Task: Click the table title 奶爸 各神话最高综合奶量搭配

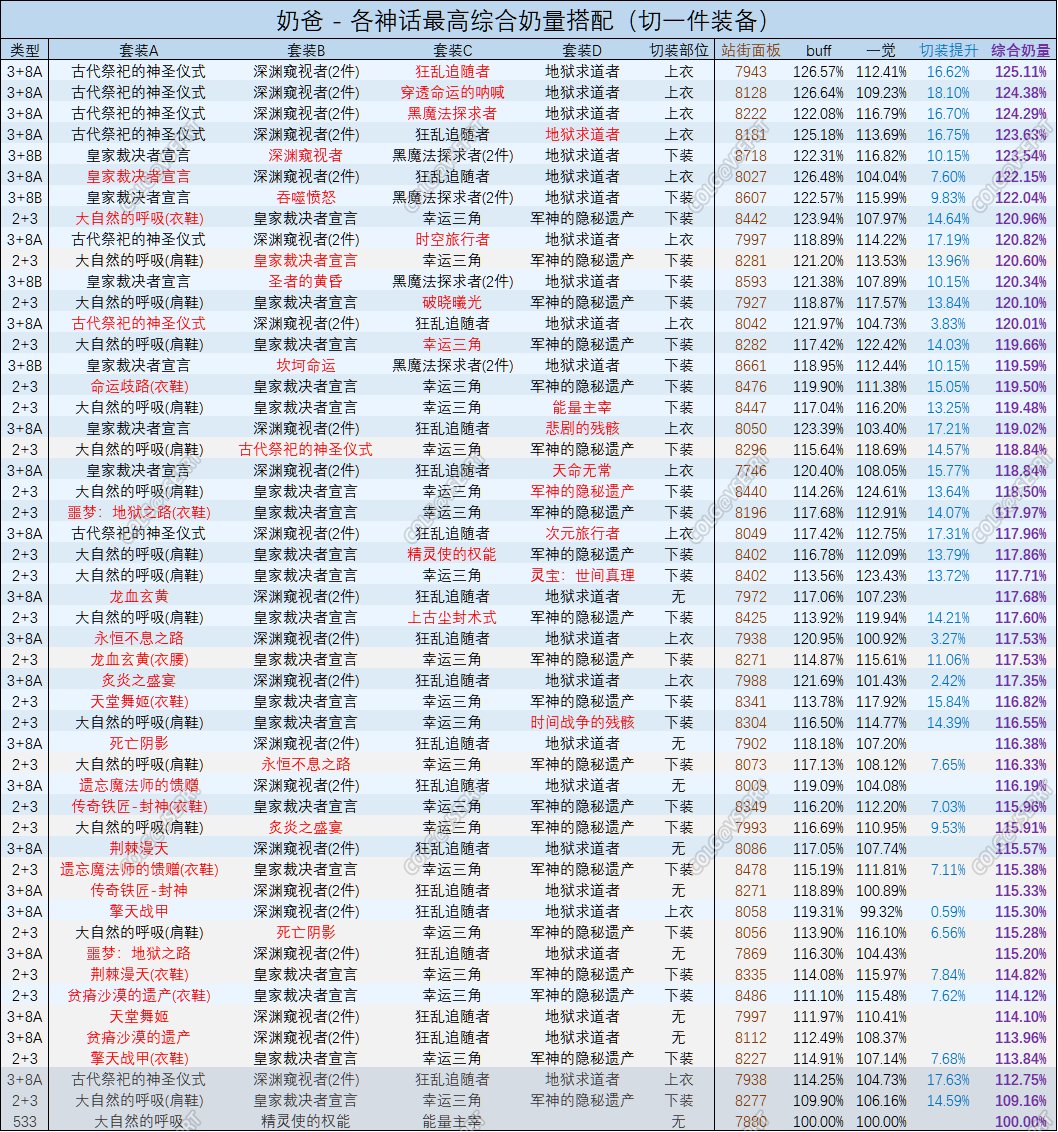Action: tap(529, 20)
